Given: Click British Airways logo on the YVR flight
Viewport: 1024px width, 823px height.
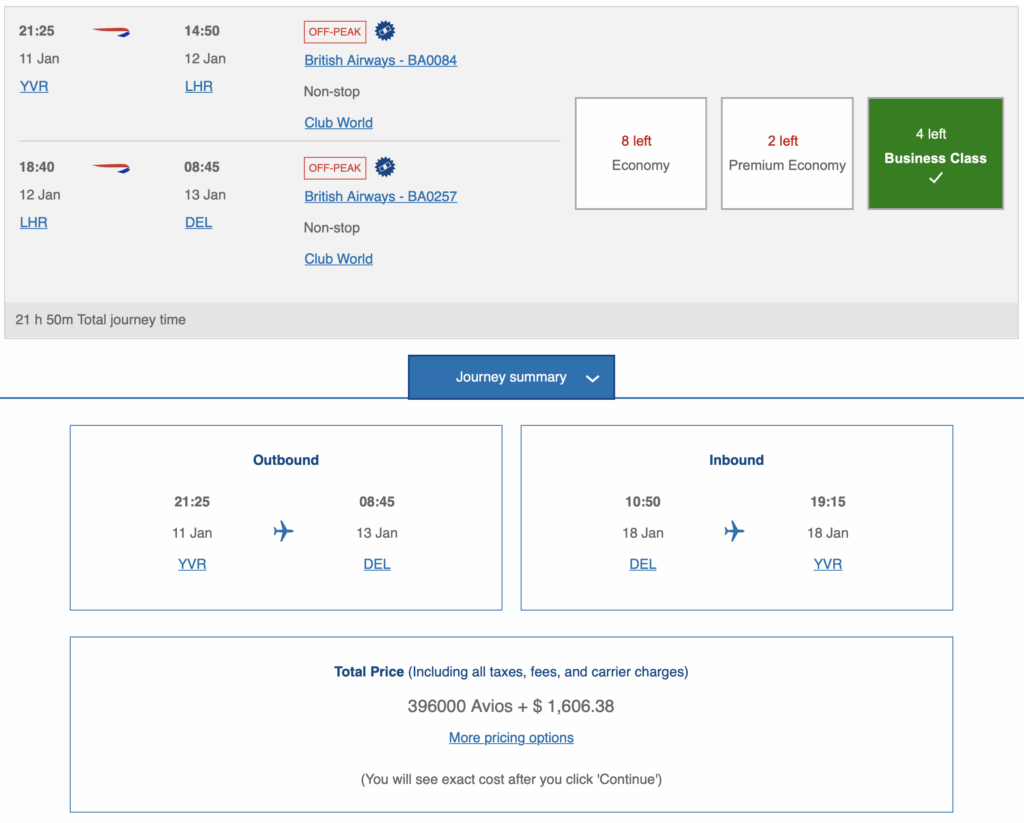Looking at the screenshot, I should tap(111, 32).
